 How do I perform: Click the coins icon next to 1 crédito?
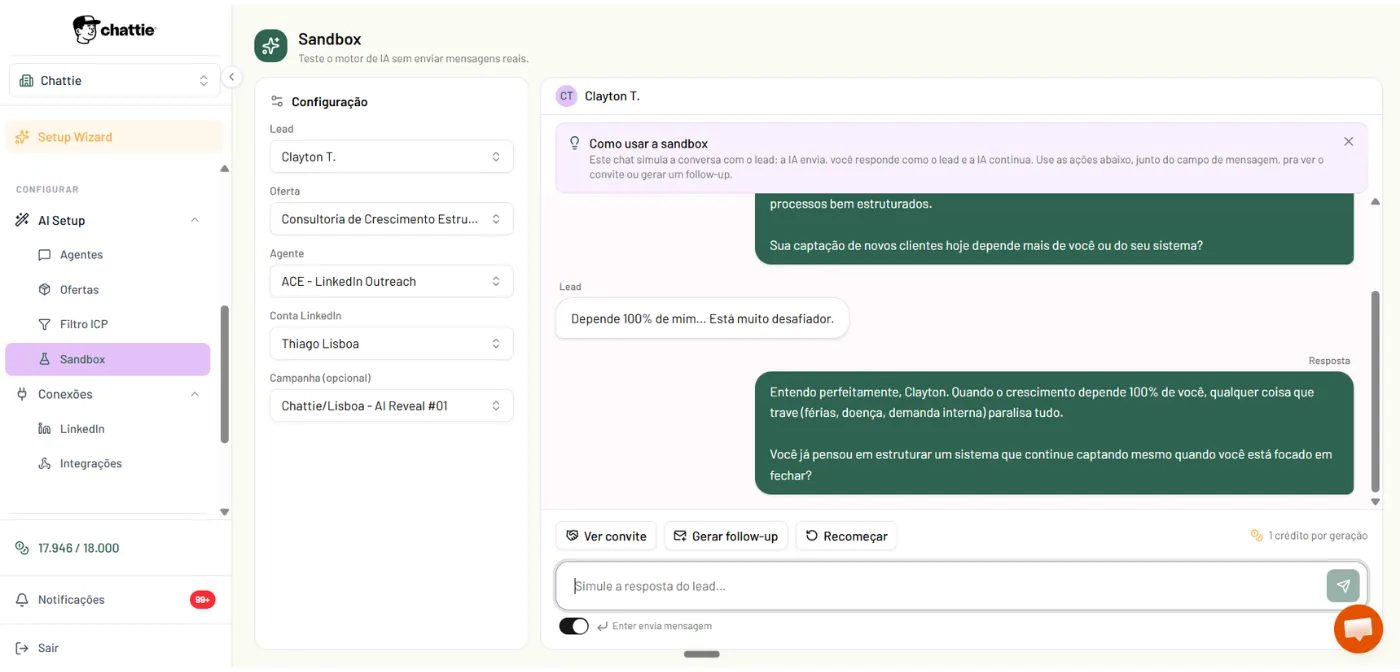1257,536
